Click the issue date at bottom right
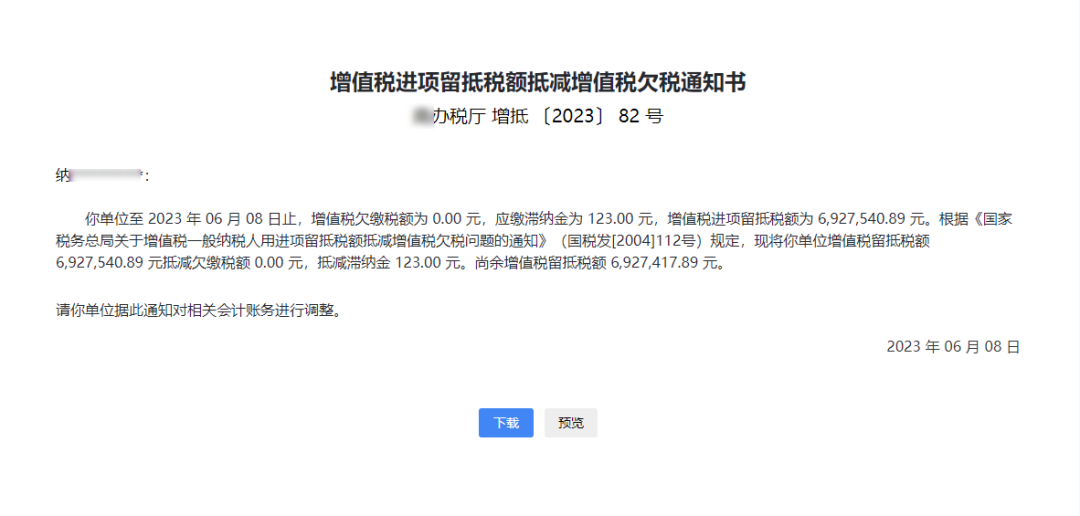Screen dimensions: 1080x516 coord(952,347)
